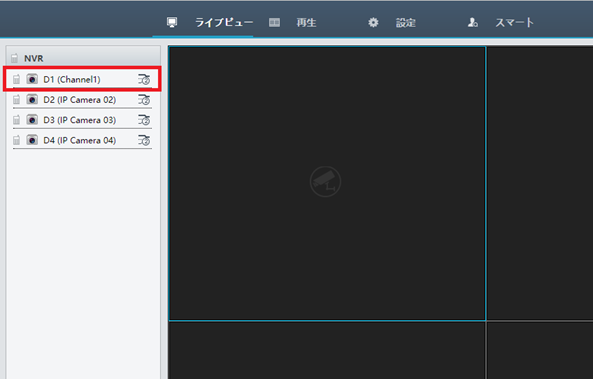Image resolution: width=593 pixels, height=379 pixels.
Task: Click the camera icon for D3
Action: 32,120
